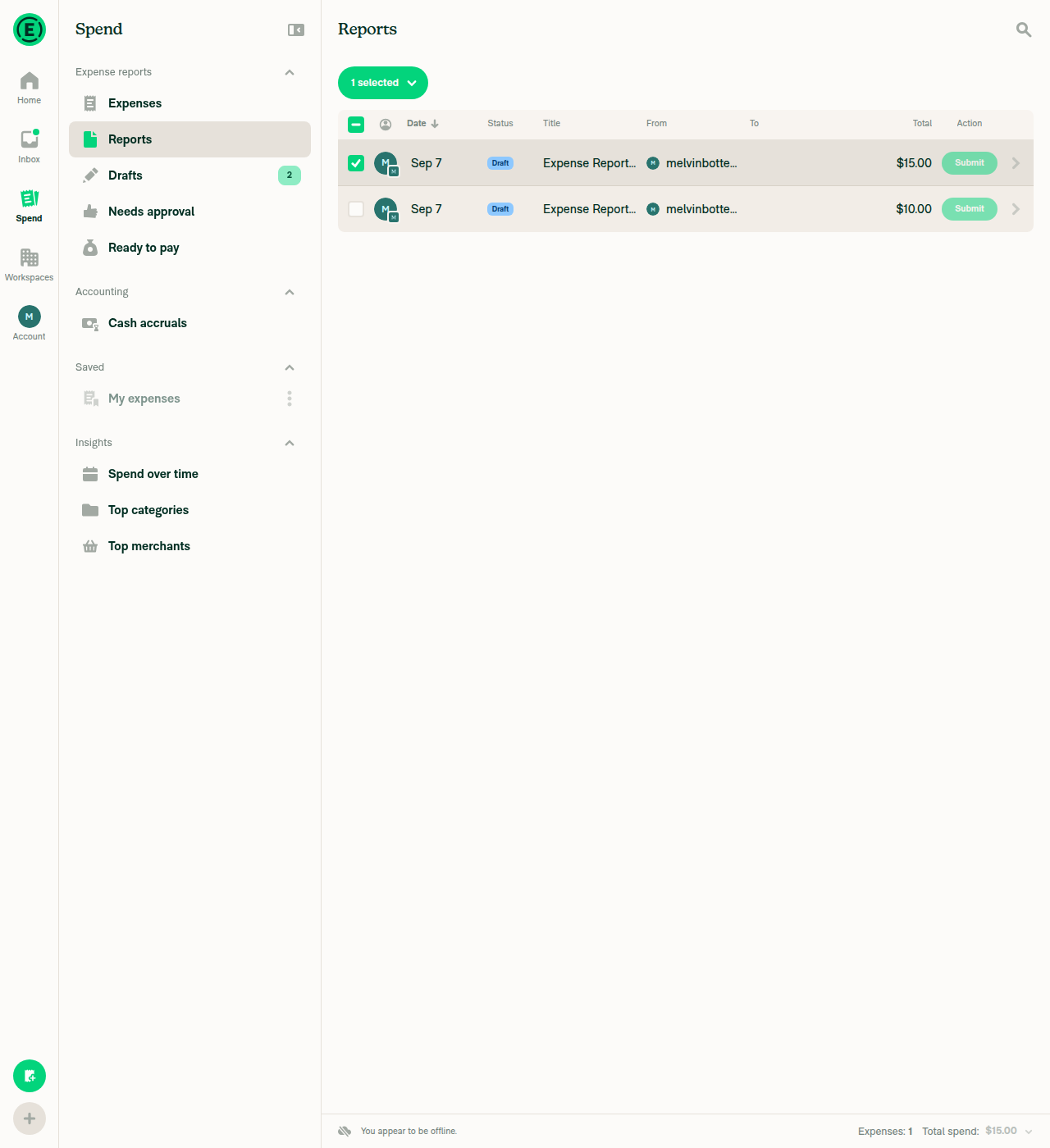
Task: Collapse the Accounting section
Action: [290, 292]
